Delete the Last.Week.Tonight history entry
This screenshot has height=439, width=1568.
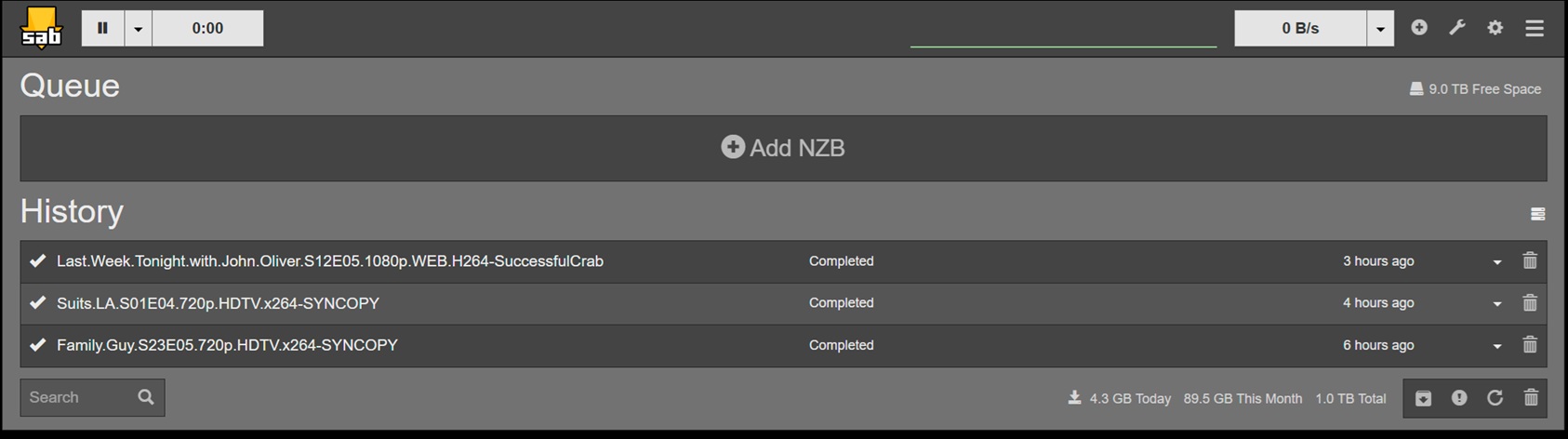[x=1530, y=261]
